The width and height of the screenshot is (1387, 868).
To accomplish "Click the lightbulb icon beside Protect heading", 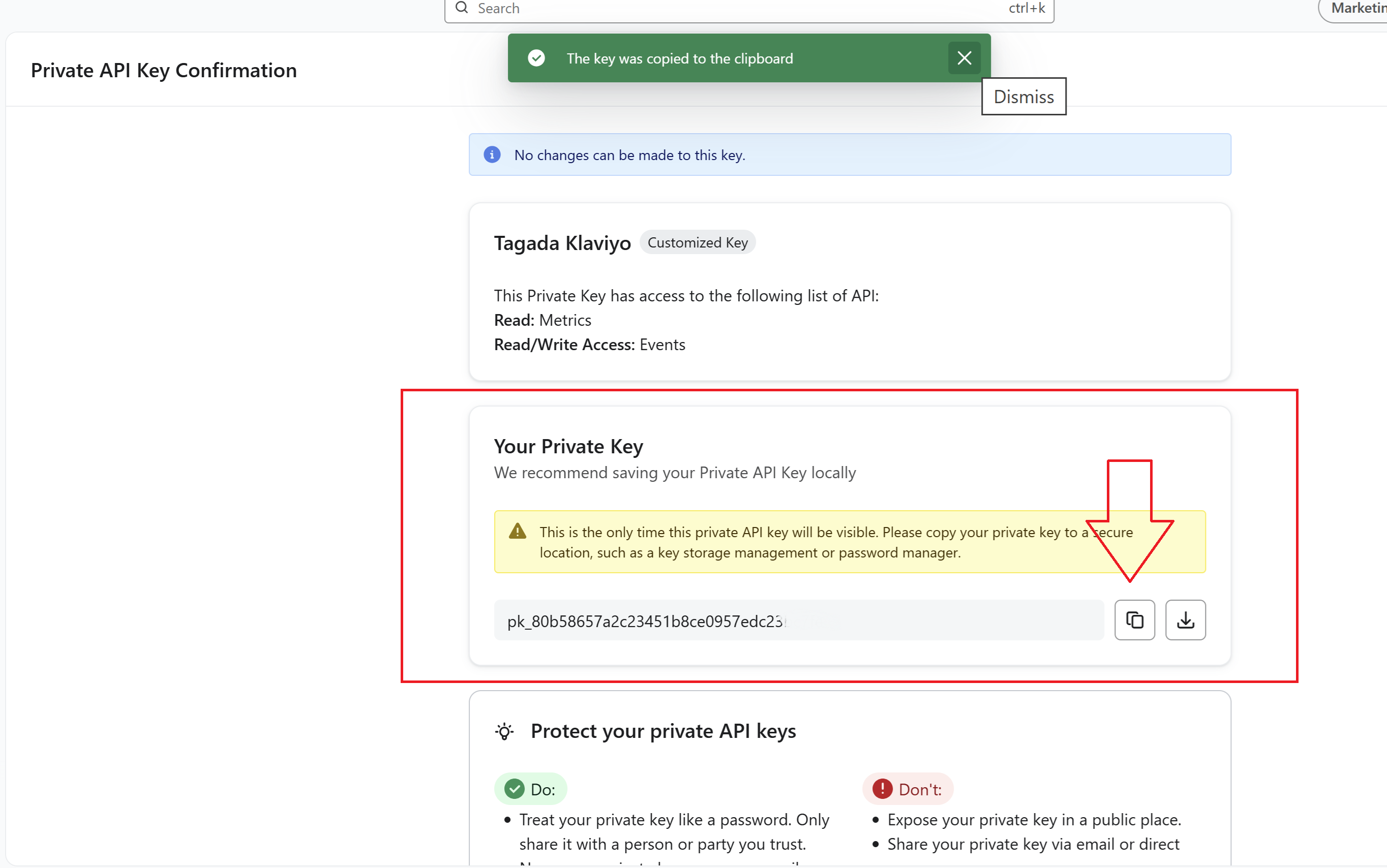I will point(504,731).
